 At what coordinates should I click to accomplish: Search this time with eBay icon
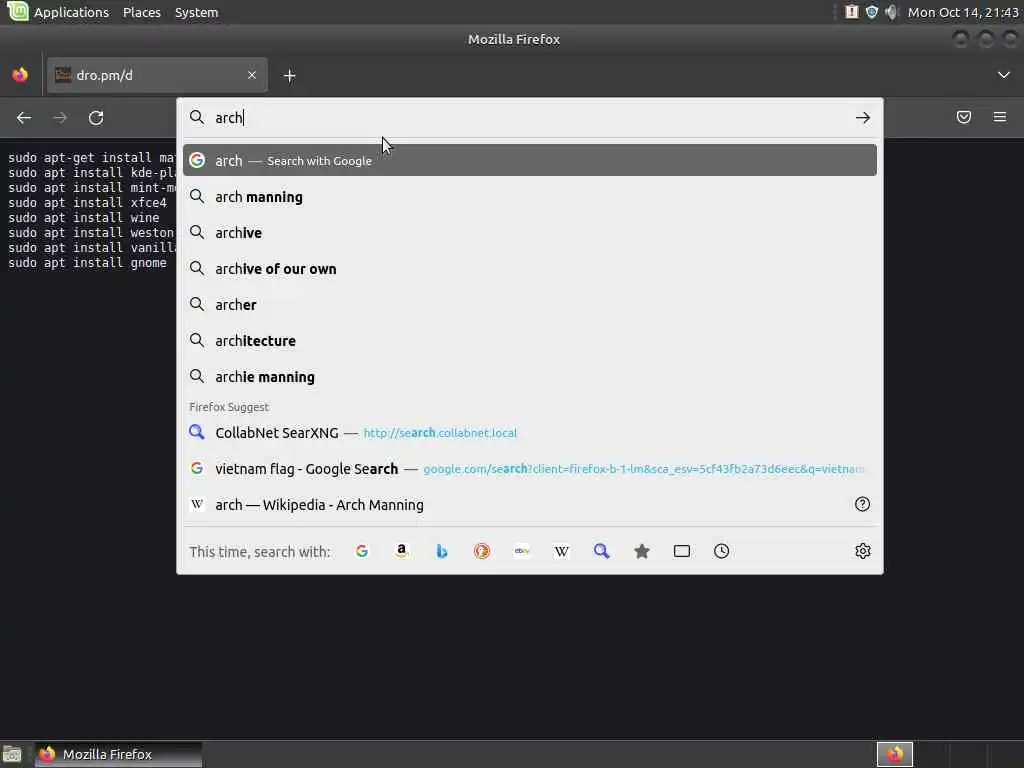(x=522, y=551)
